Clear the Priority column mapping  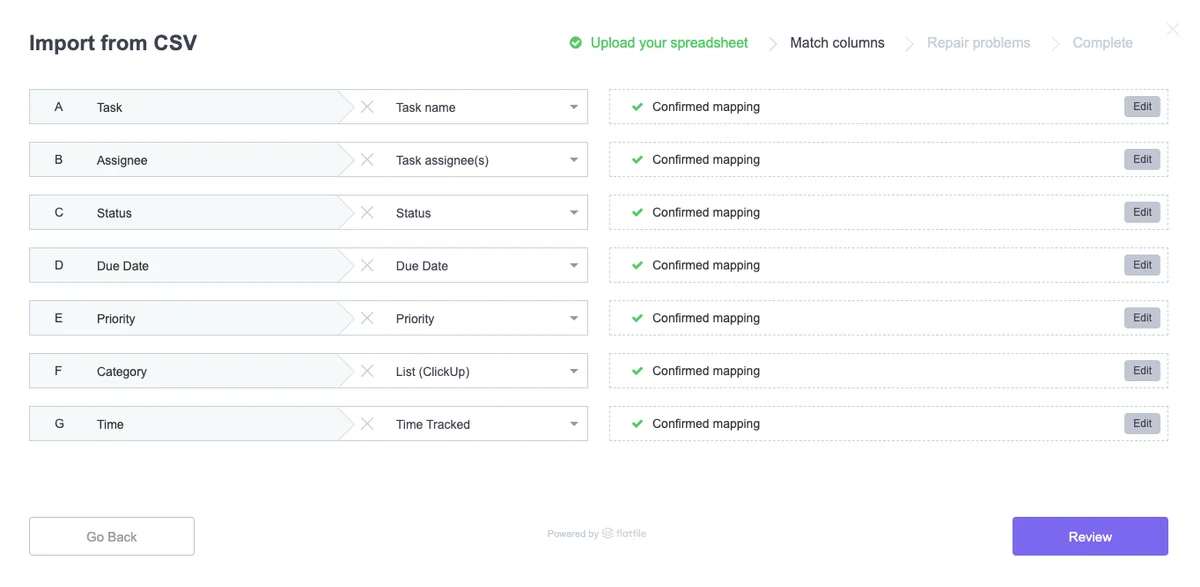coord(366,318)
